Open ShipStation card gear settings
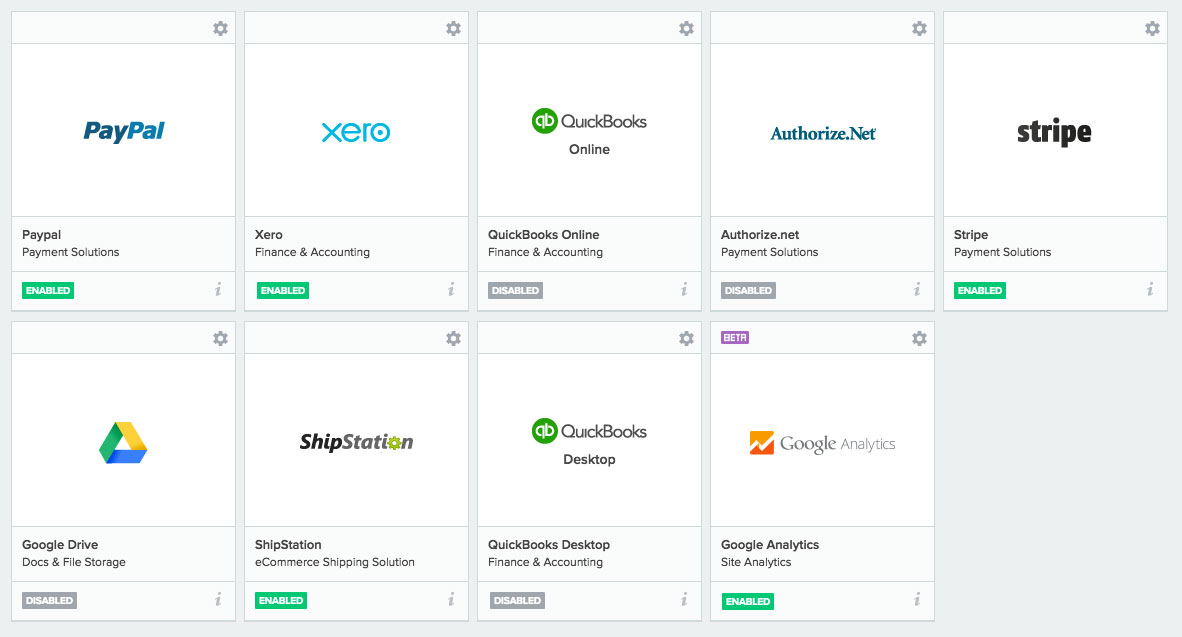This screenshot has width=1182, height=637. tap(453, 338)
